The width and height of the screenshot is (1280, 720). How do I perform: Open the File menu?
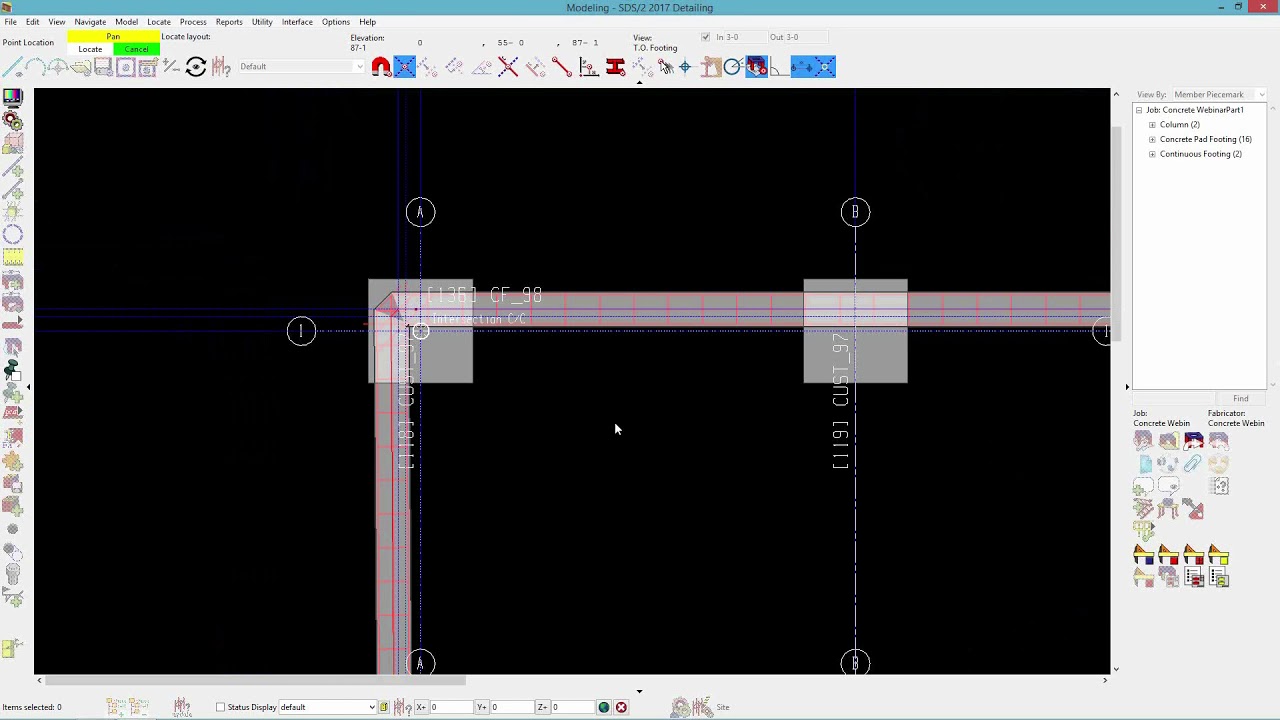coord(10,22)
